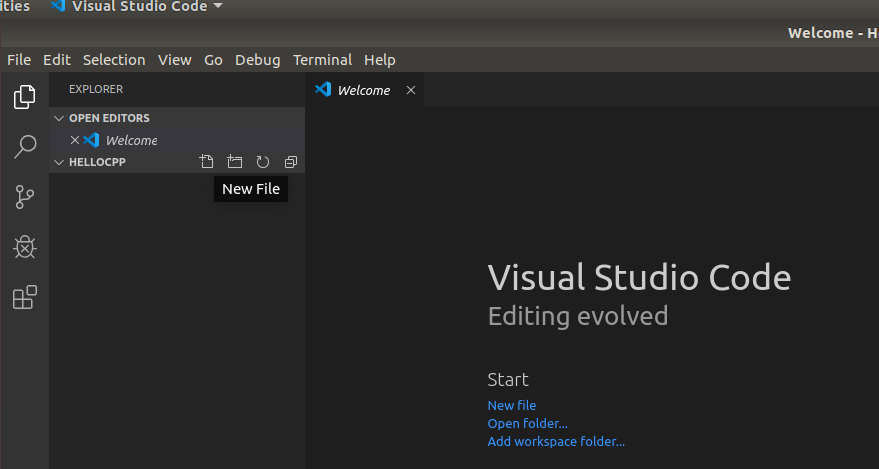Open the Extensions view
879x469 pixels.
point(24,297)
